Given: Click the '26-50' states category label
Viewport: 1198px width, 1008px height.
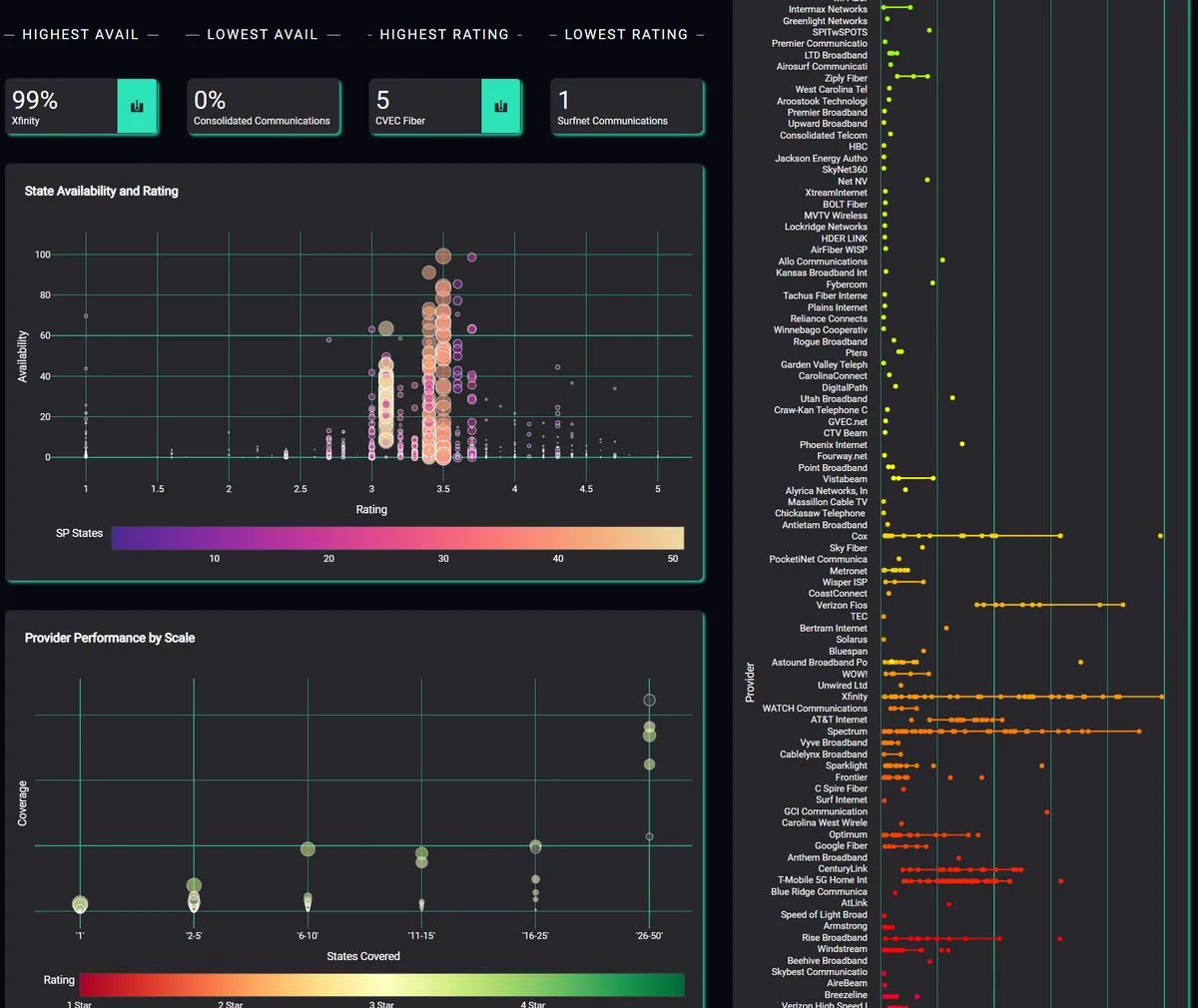Looking at the screenshot, I should (x=649, y=936).
